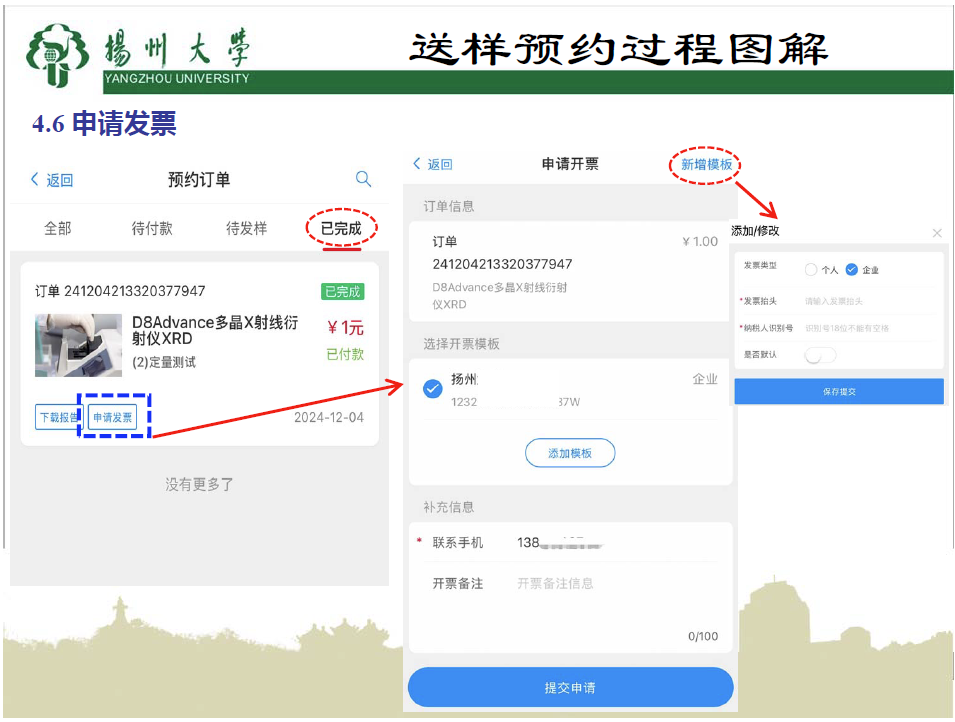Screen dimensions: 955x722
Task: Select the 已完成 tab
Action: (x=341, y=228)
